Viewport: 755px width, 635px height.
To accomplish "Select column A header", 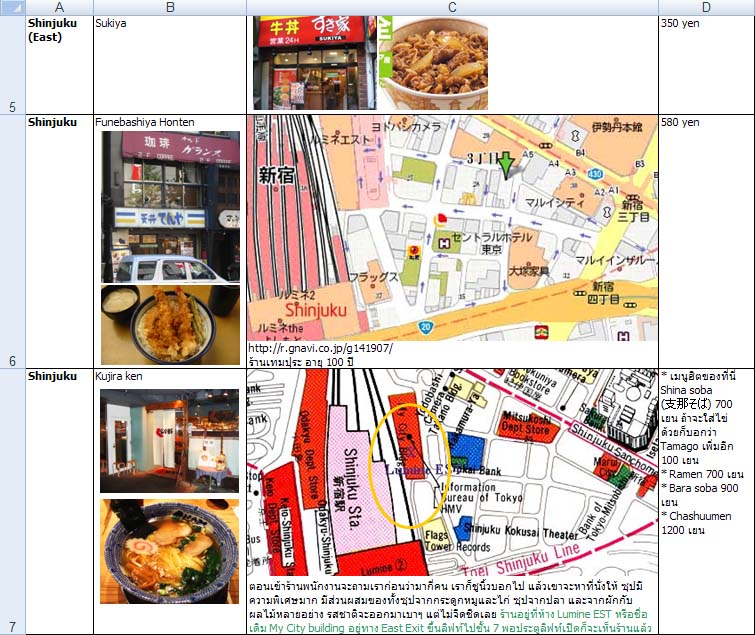I will point(59,7).
